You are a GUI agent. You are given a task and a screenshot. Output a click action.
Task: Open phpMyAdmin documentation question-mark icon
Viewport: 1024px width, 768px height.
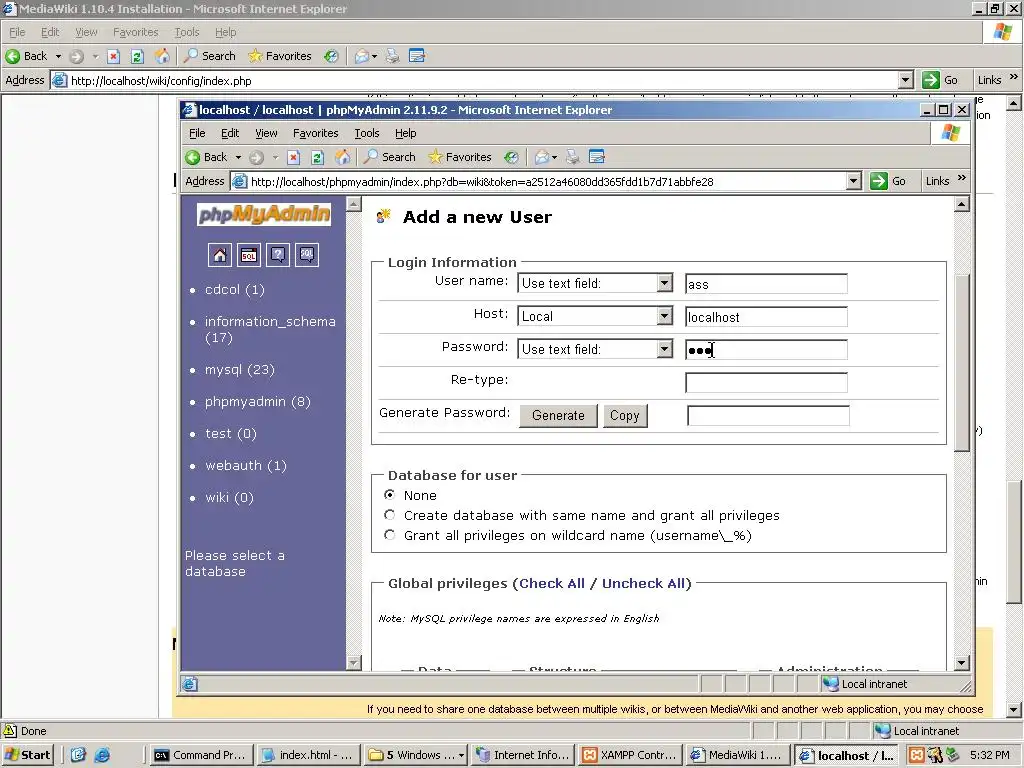click(x=278, y=255)
